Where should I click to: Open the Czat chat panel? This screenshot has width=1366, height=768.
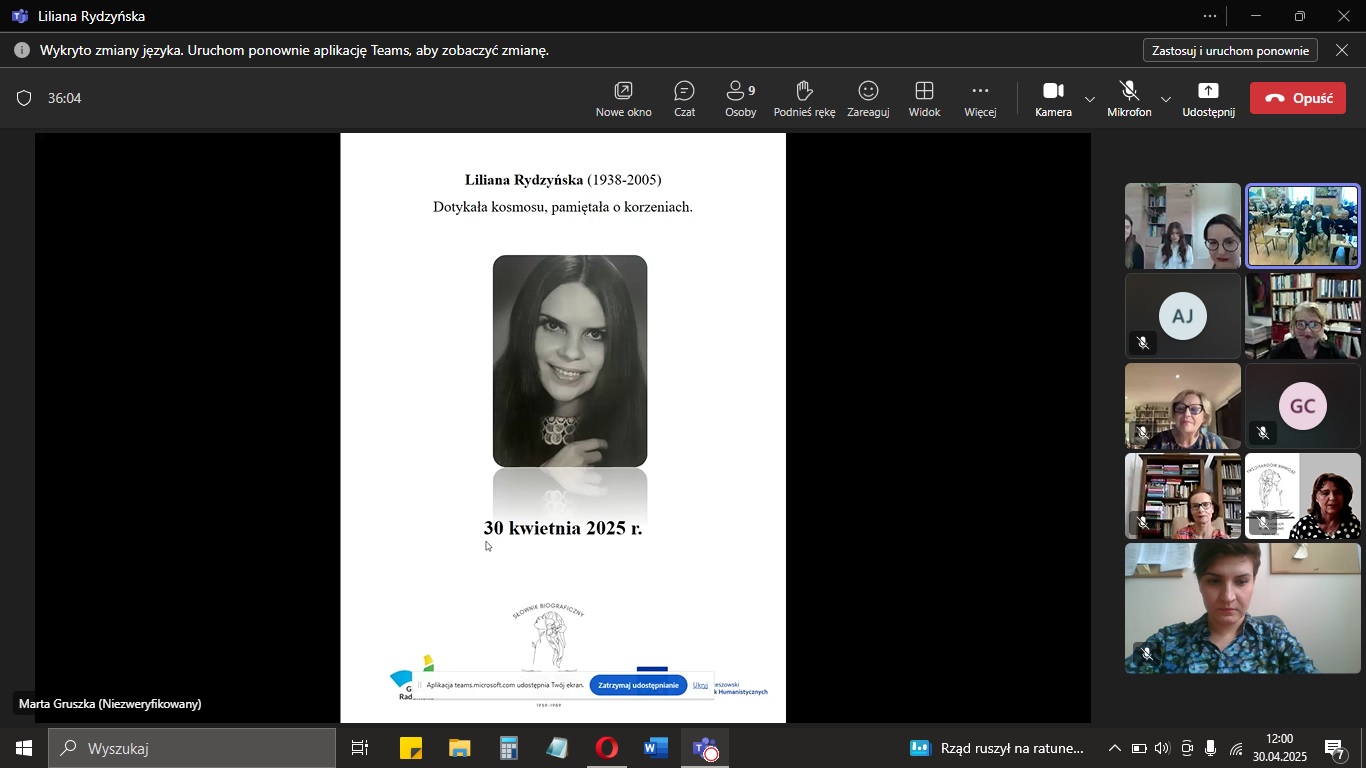click(684, 98)
